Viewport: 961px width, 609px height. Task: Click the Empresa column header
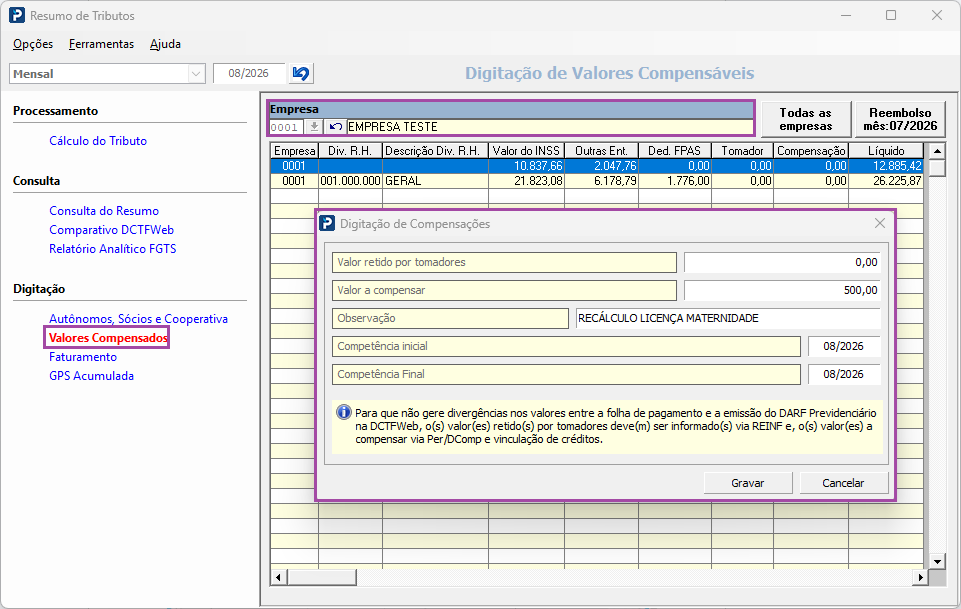tap(294, 151)
